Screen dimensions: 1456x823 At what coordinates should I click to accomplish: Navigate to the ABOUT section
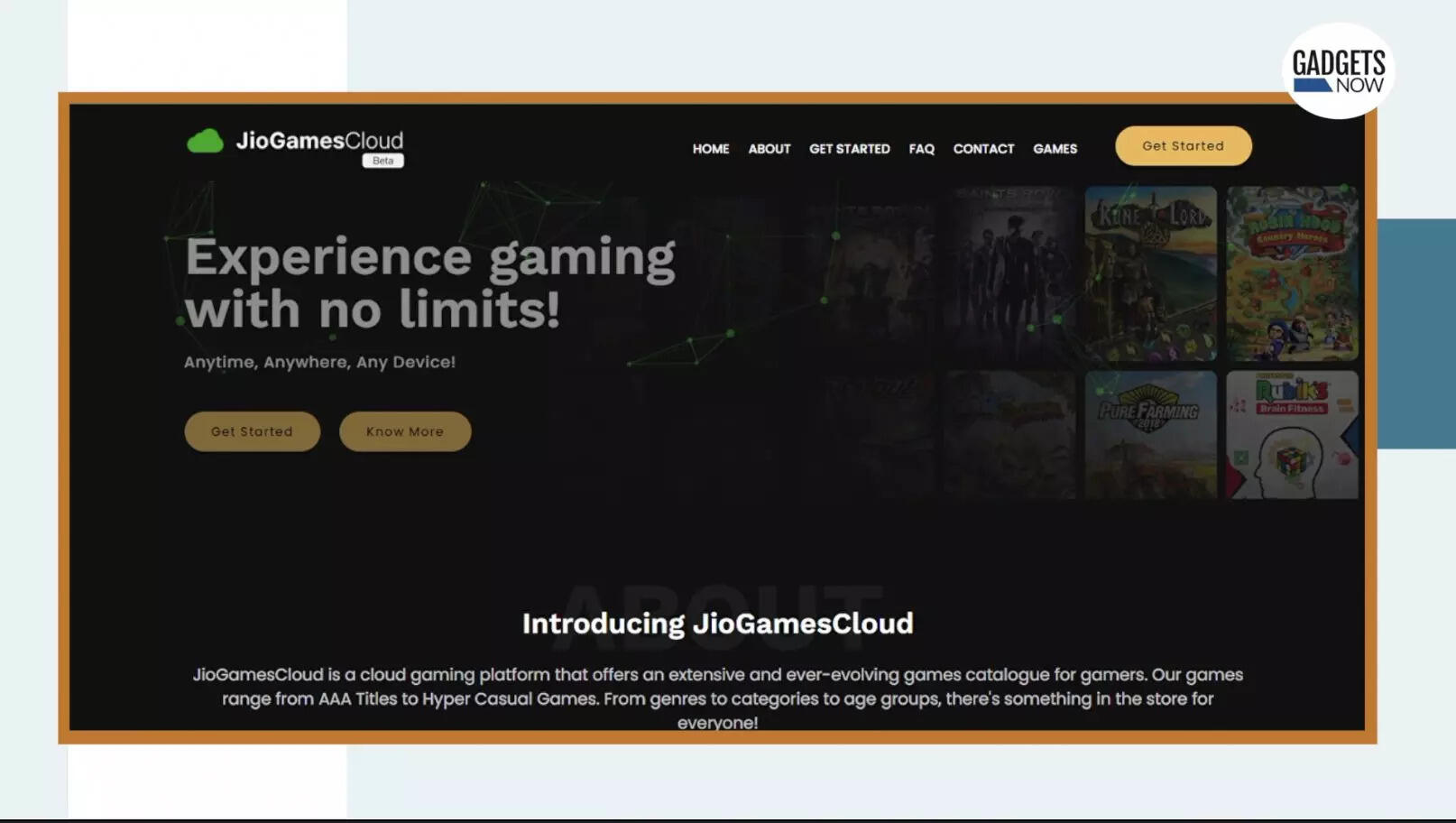pos(769,148)
